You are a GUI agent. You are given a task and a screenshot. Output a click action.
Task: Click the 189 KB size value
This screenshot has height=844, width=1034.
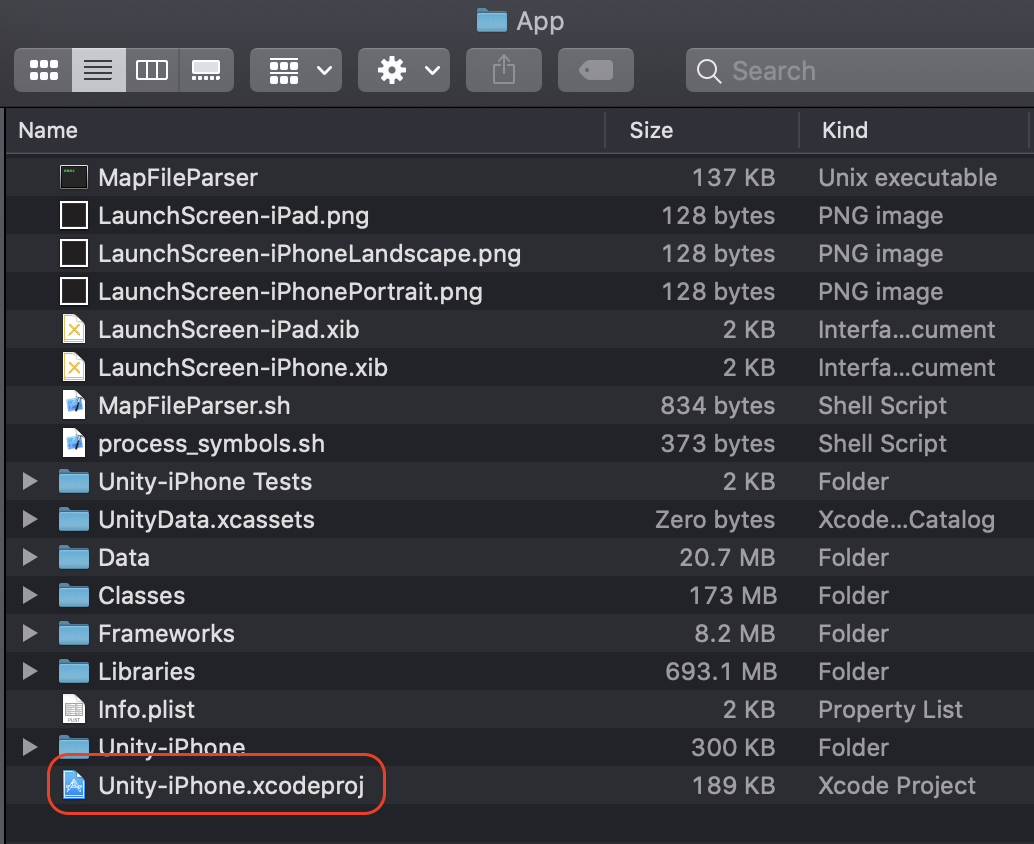[x=733, y=786]
